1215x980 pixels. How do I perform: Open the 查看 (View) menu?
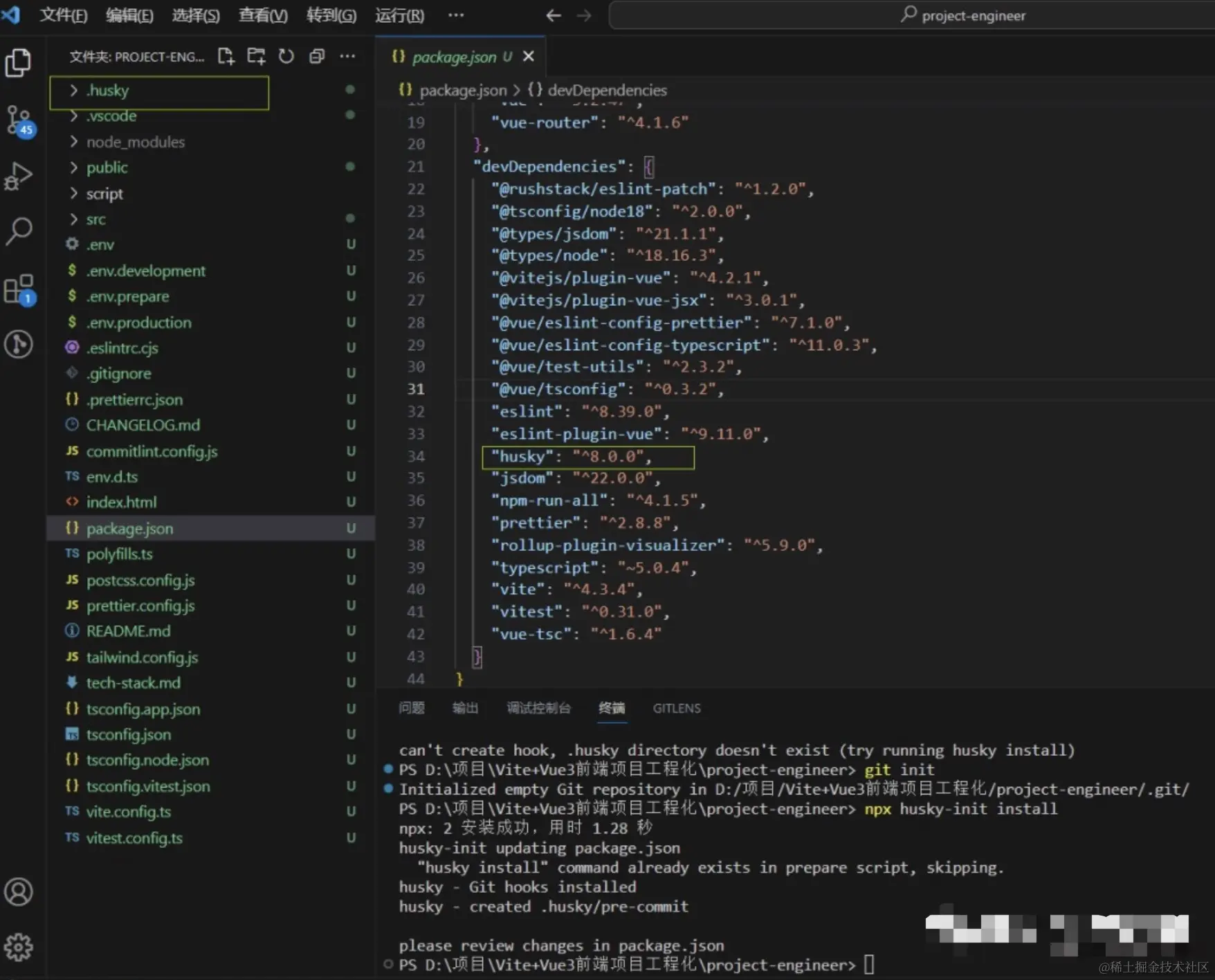(263, 15)
